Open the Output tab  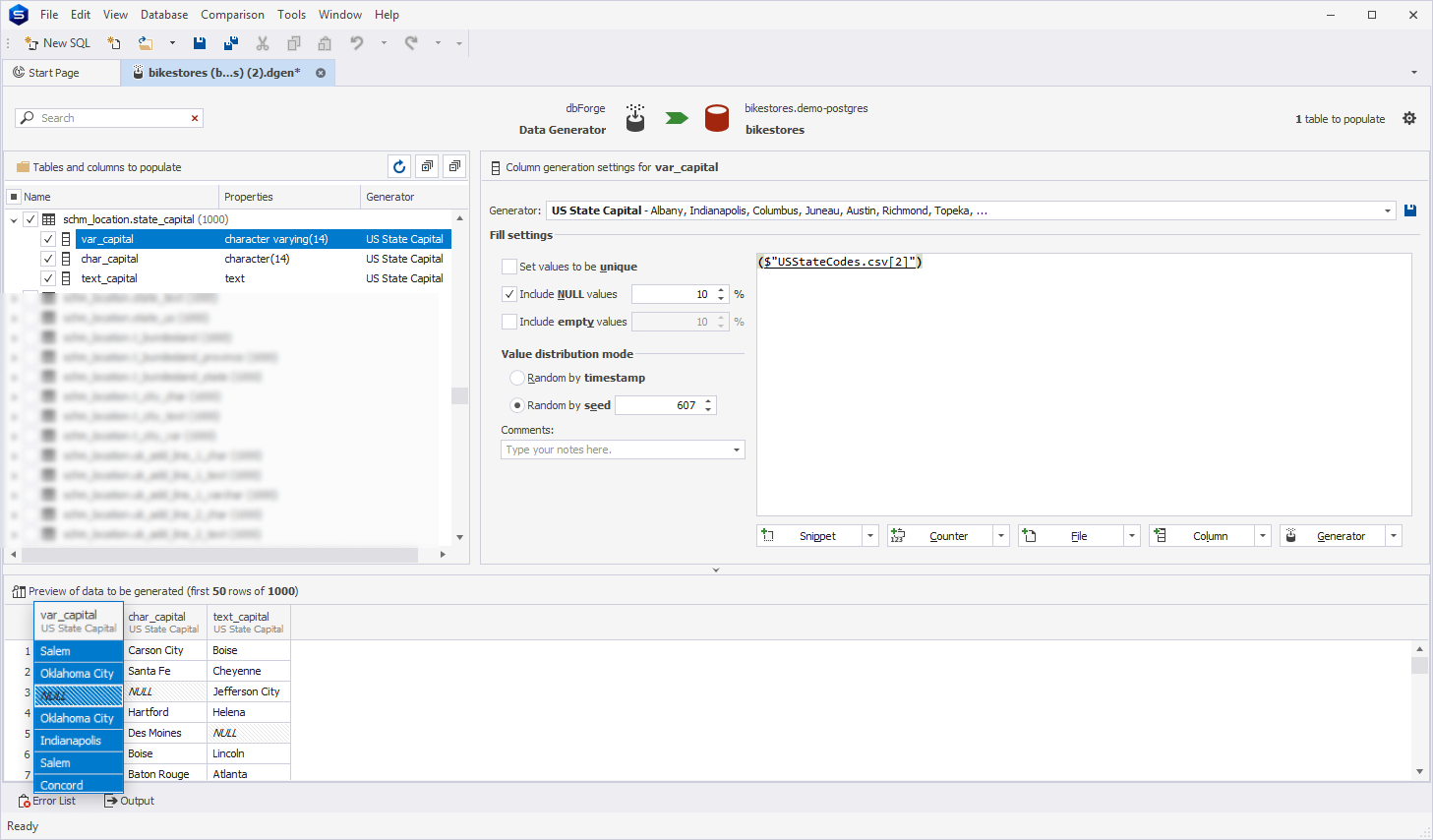[x=130, y=801]
